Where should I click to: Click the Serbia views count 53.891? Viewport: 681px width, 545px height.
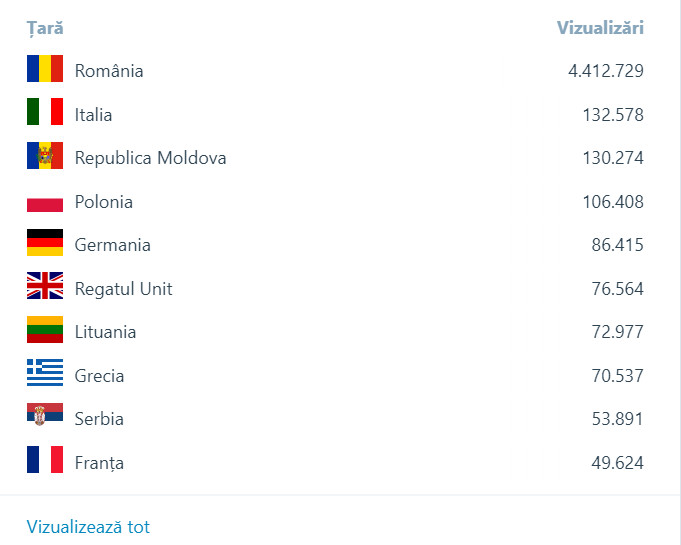coord(617,419)
